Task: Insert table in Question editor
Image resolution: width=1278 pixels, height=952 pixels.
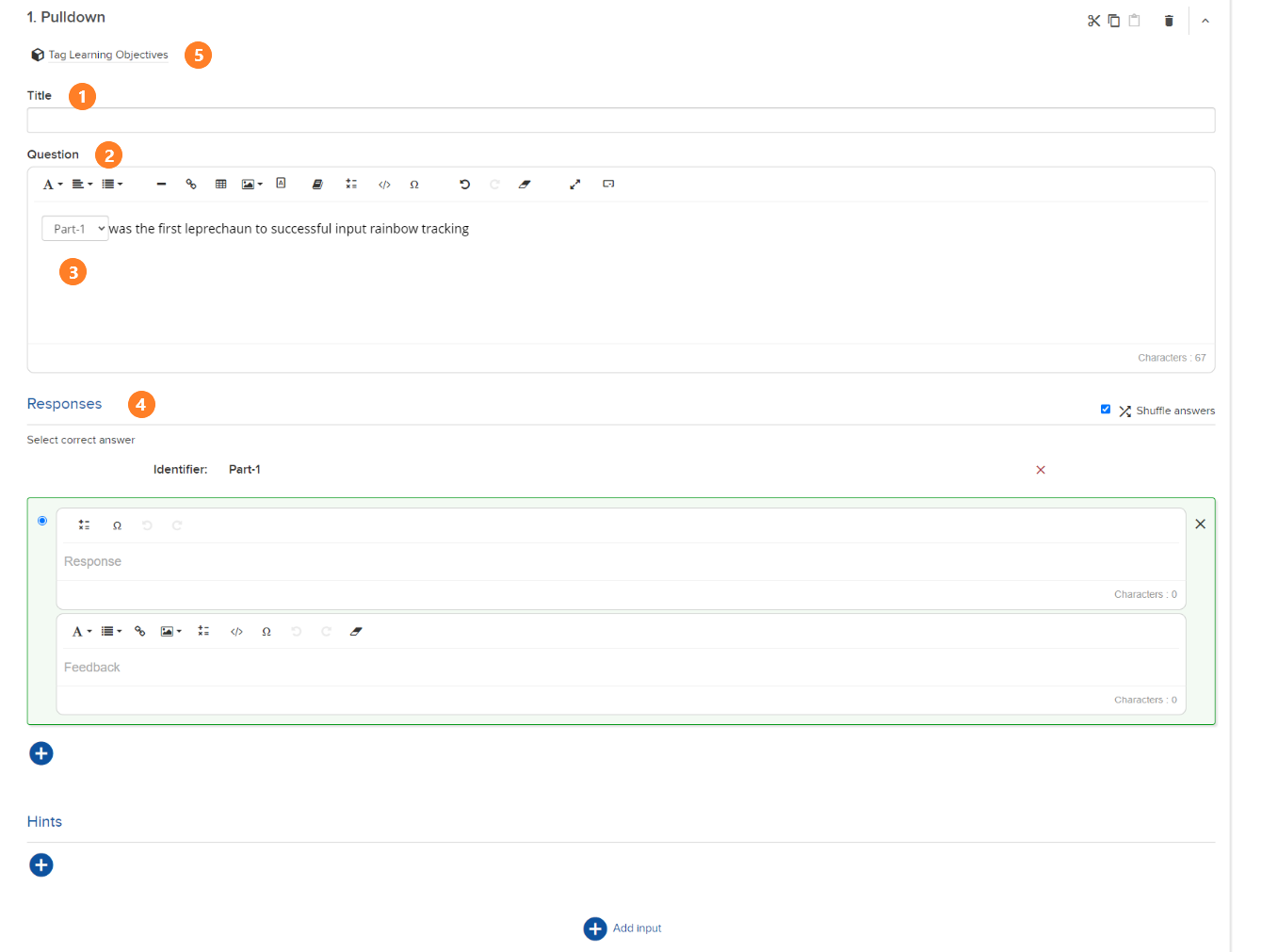Action: [x=221, y=185]
